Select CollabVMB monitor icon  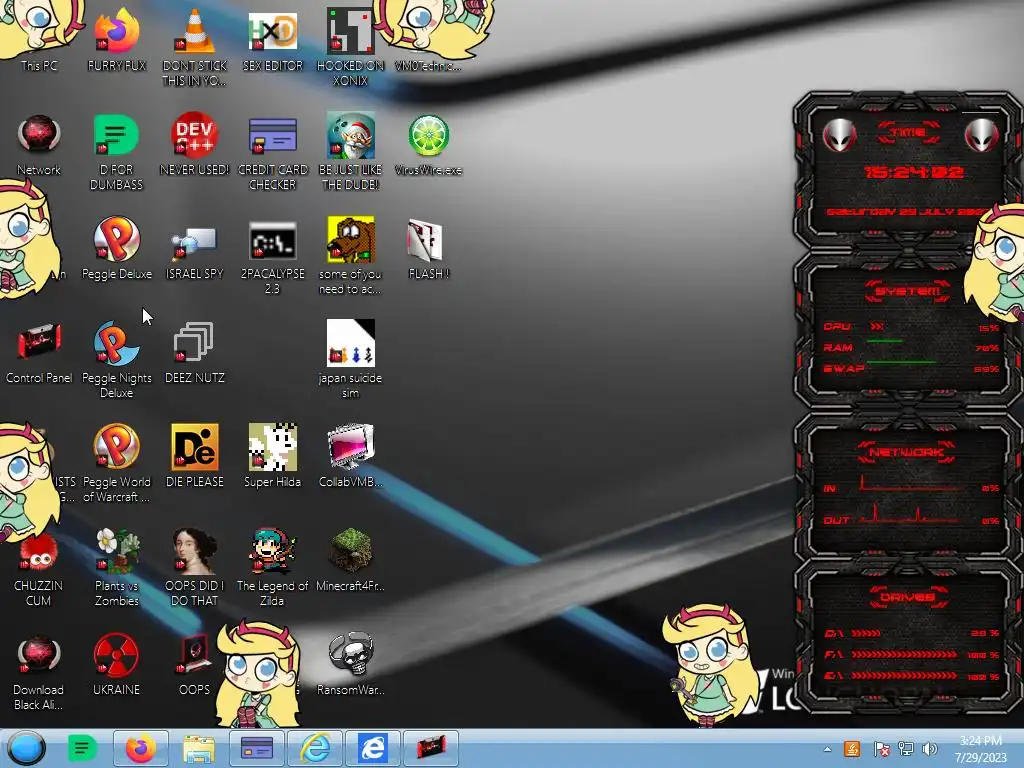pyautogui.click(x=350, y=455)
